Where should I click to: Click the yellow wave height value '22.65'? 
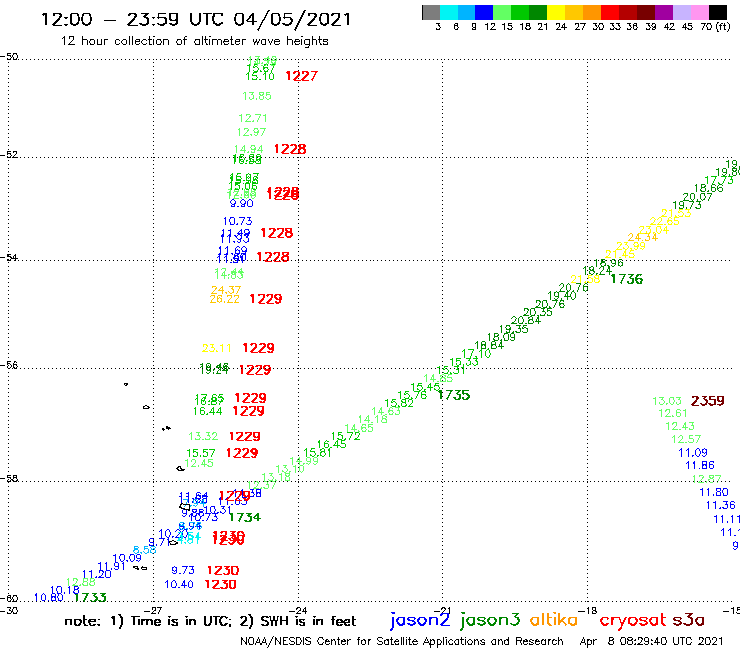664,221
